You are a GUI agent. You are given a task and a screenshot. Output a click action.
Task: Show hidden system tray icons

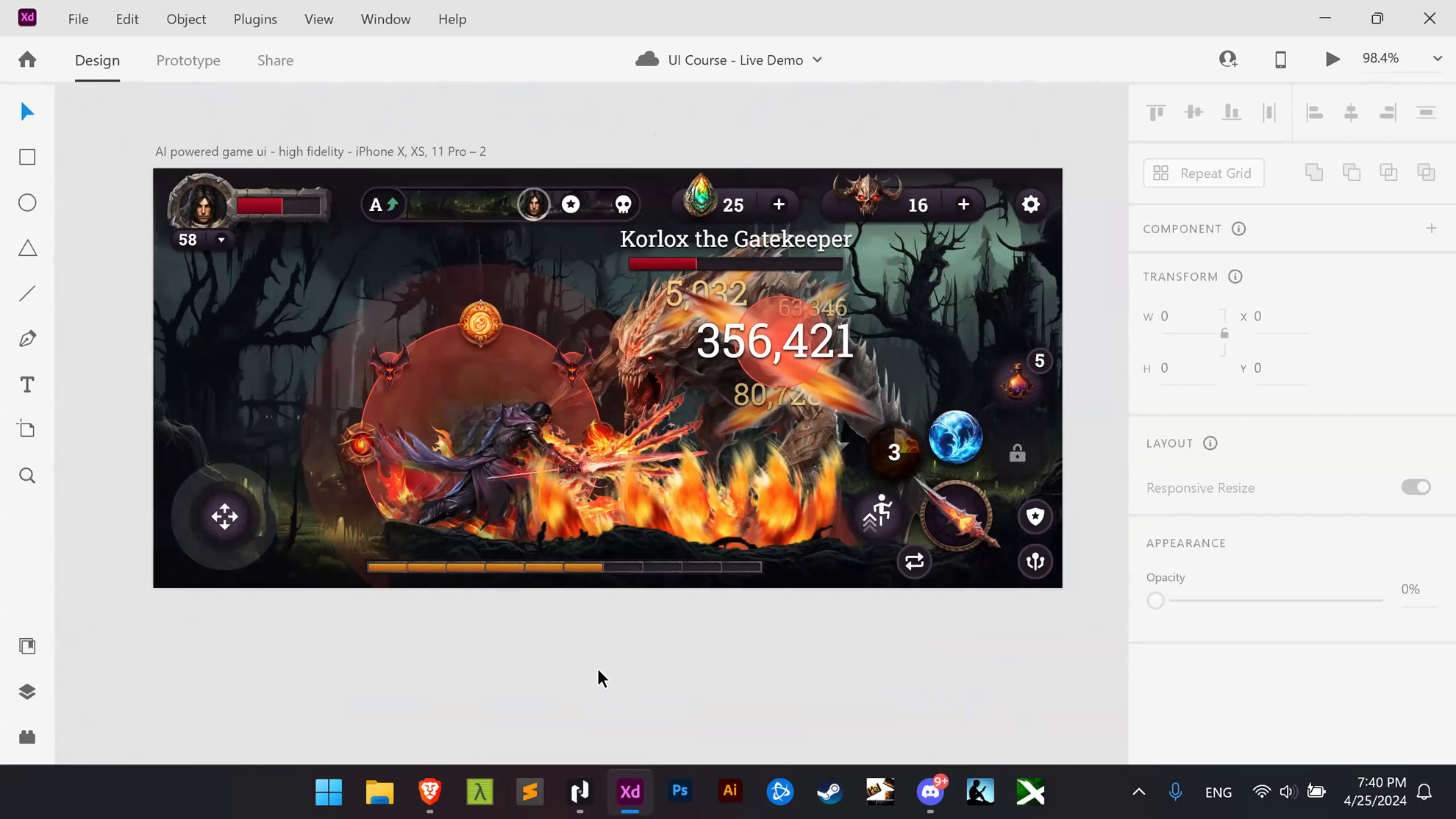coord(1139,792)
